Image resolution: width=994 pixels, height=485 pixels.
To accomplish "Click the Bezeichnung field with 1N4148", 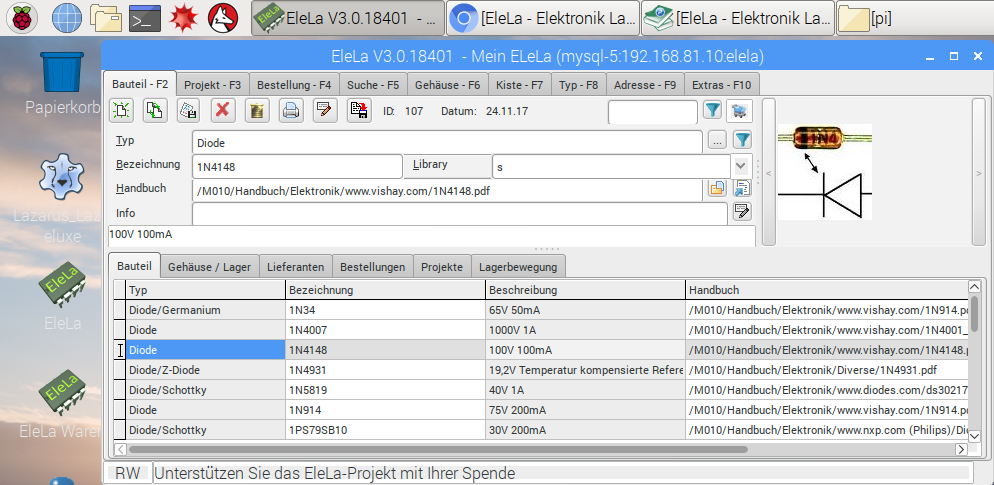I will tap(297, 166).
